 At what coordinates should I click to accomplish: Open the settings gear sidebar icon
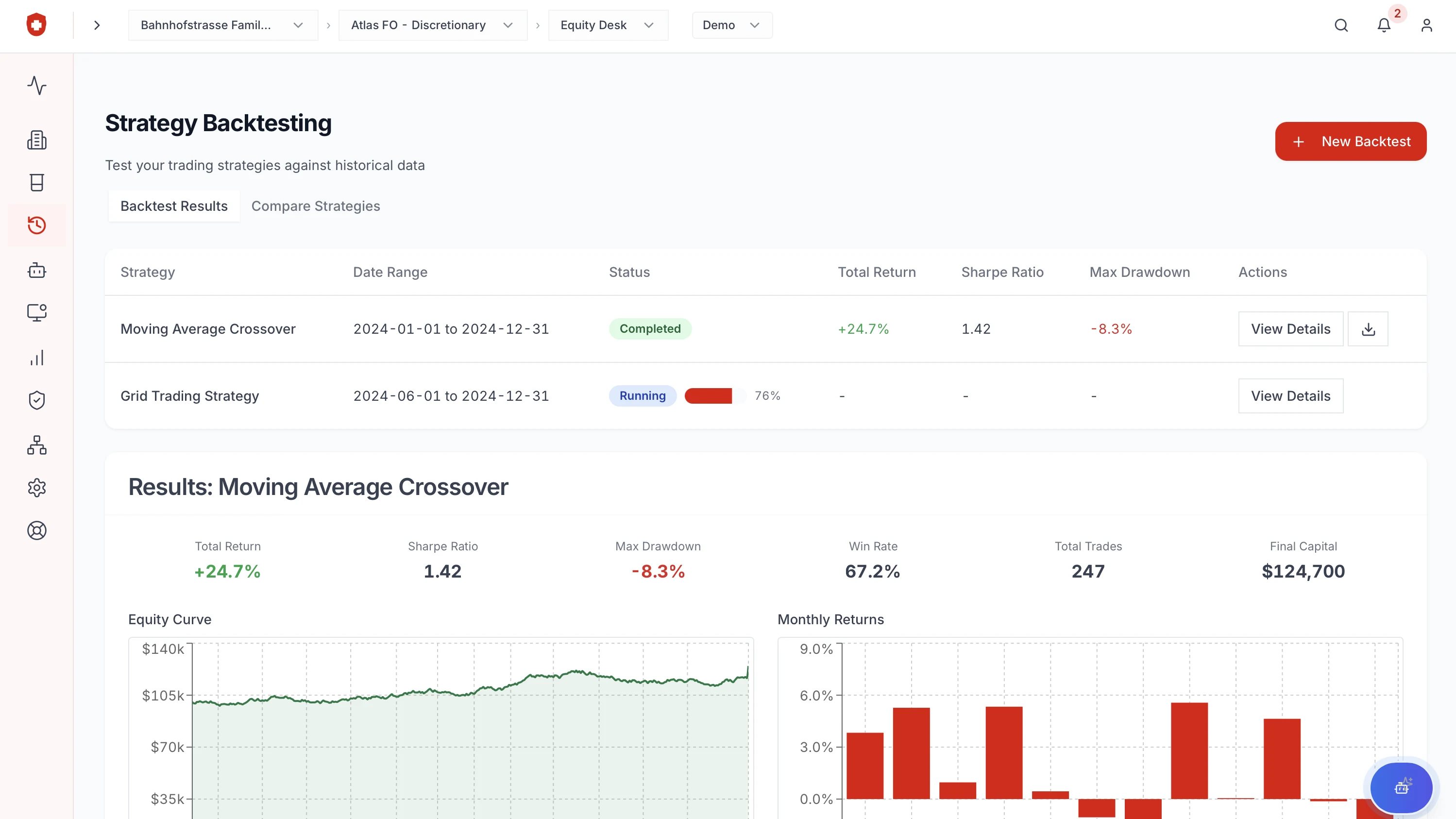click(x=37, y=487)
